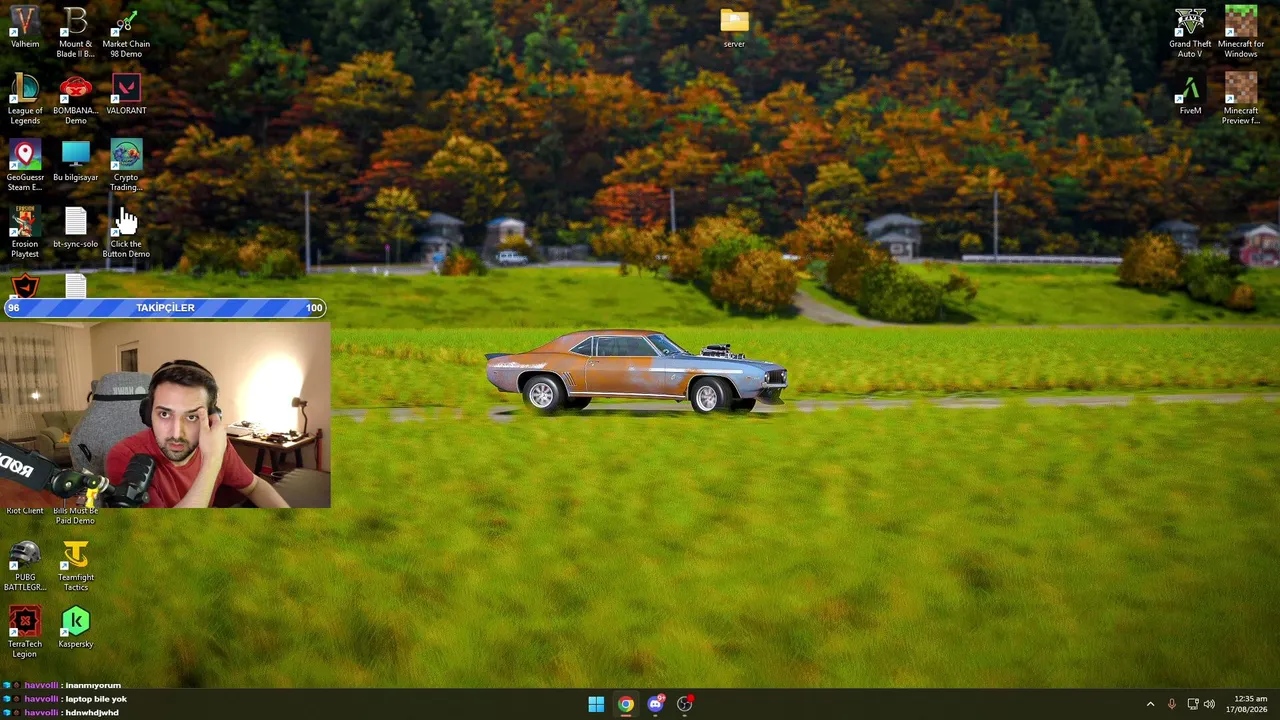Select the Market Chain 98 Demo icon

(x=126, y=33)
